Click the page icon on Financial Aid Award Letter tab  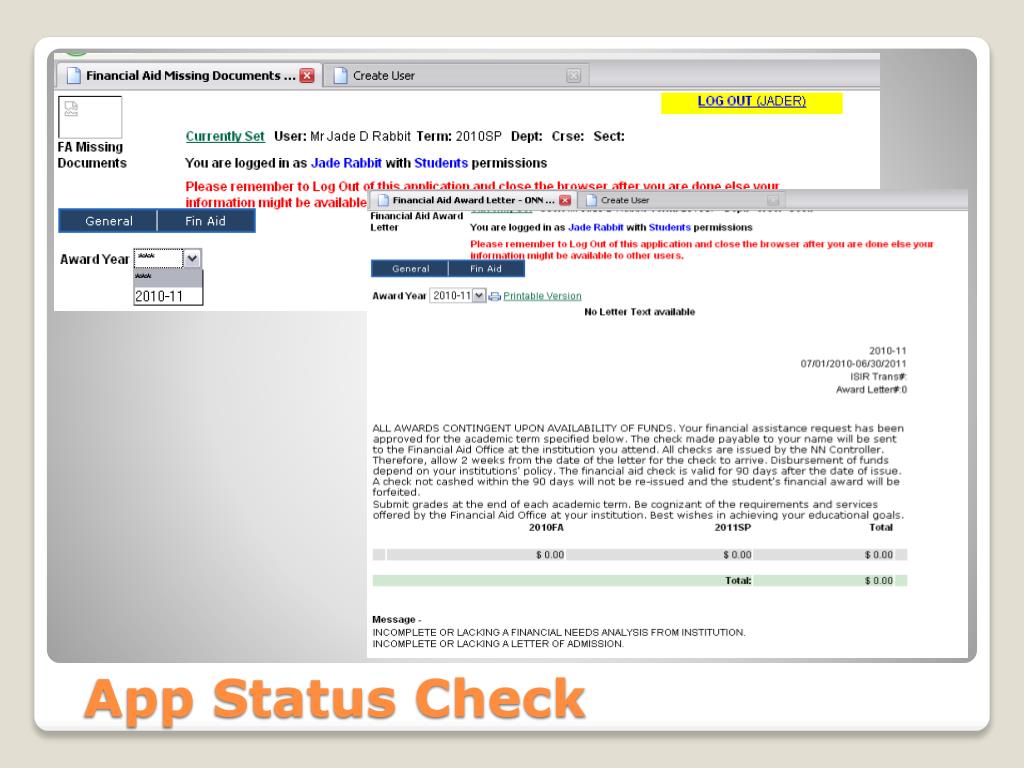[383, 200]
